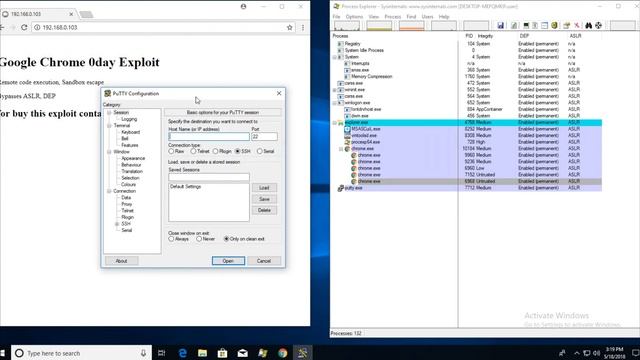Click the binoculars Find Handle icon
Image resolution: width=640 pixels, height=360 pixels.
[x=589, y=25]
